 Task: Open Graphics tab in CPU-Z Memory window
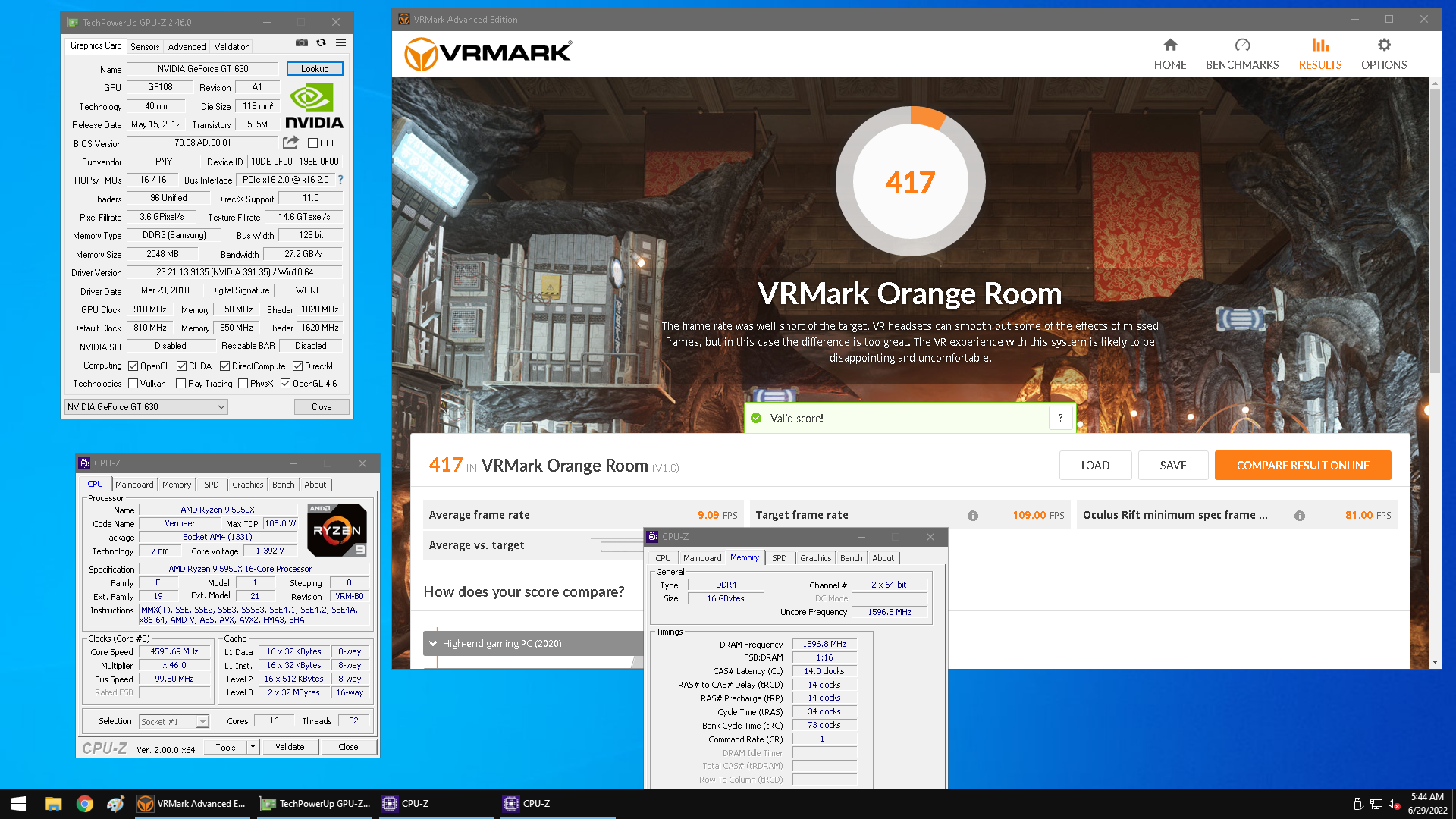(815, 558)
